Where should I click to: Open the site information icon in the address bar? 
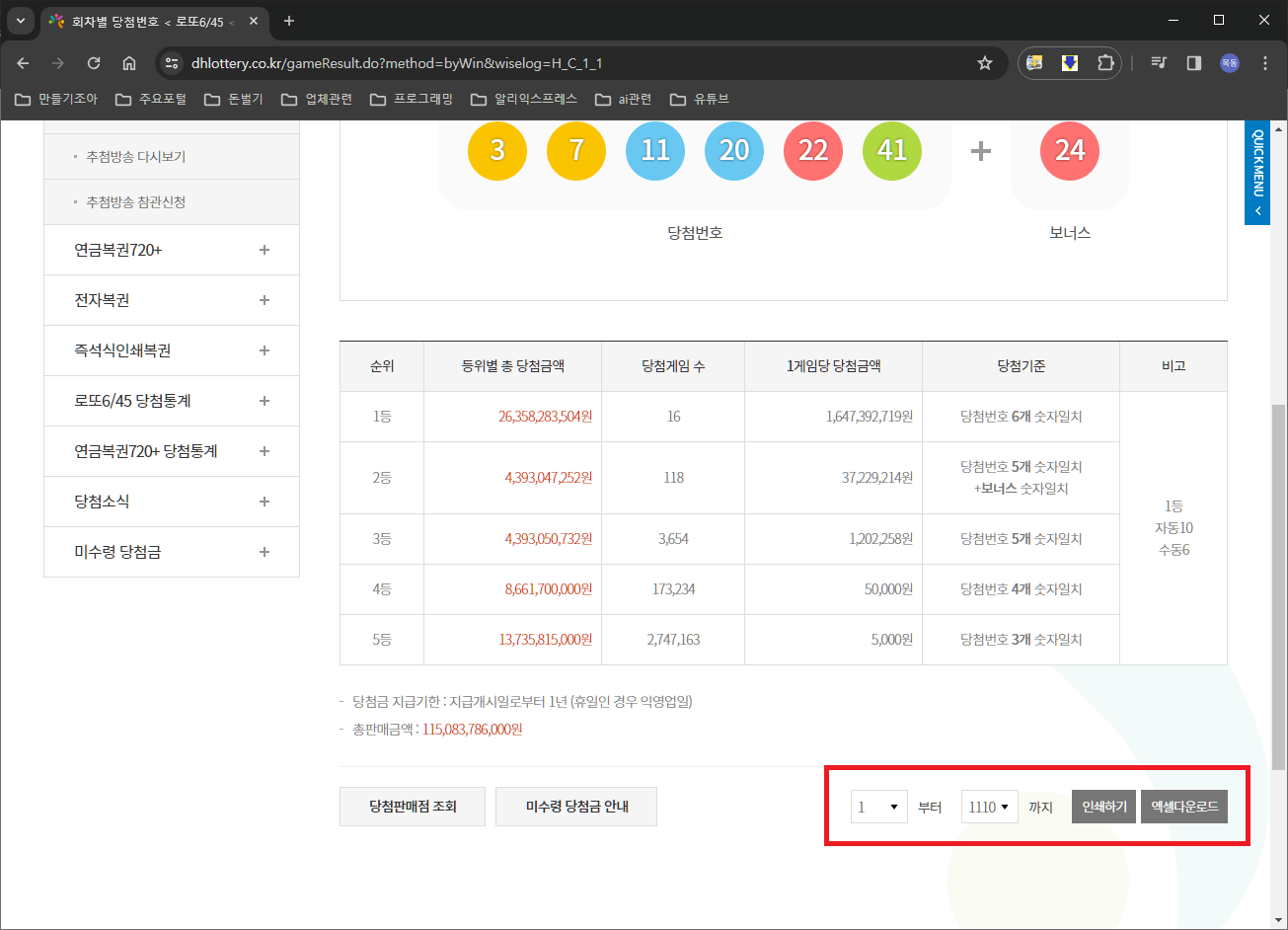(172, 63)
